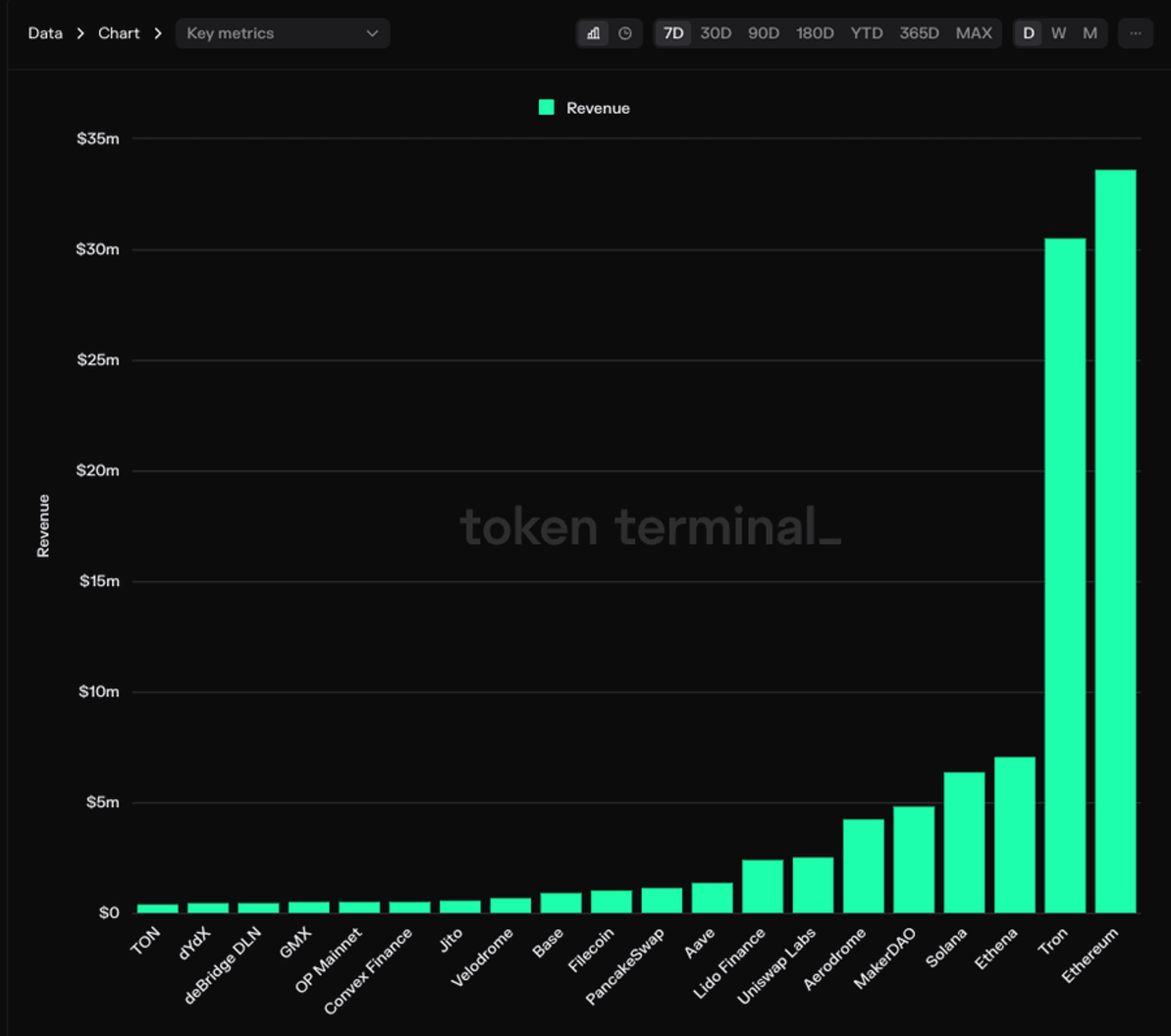Choose the 180D time range
This screenshot has width=1171, height=1036.
[814, 33]
